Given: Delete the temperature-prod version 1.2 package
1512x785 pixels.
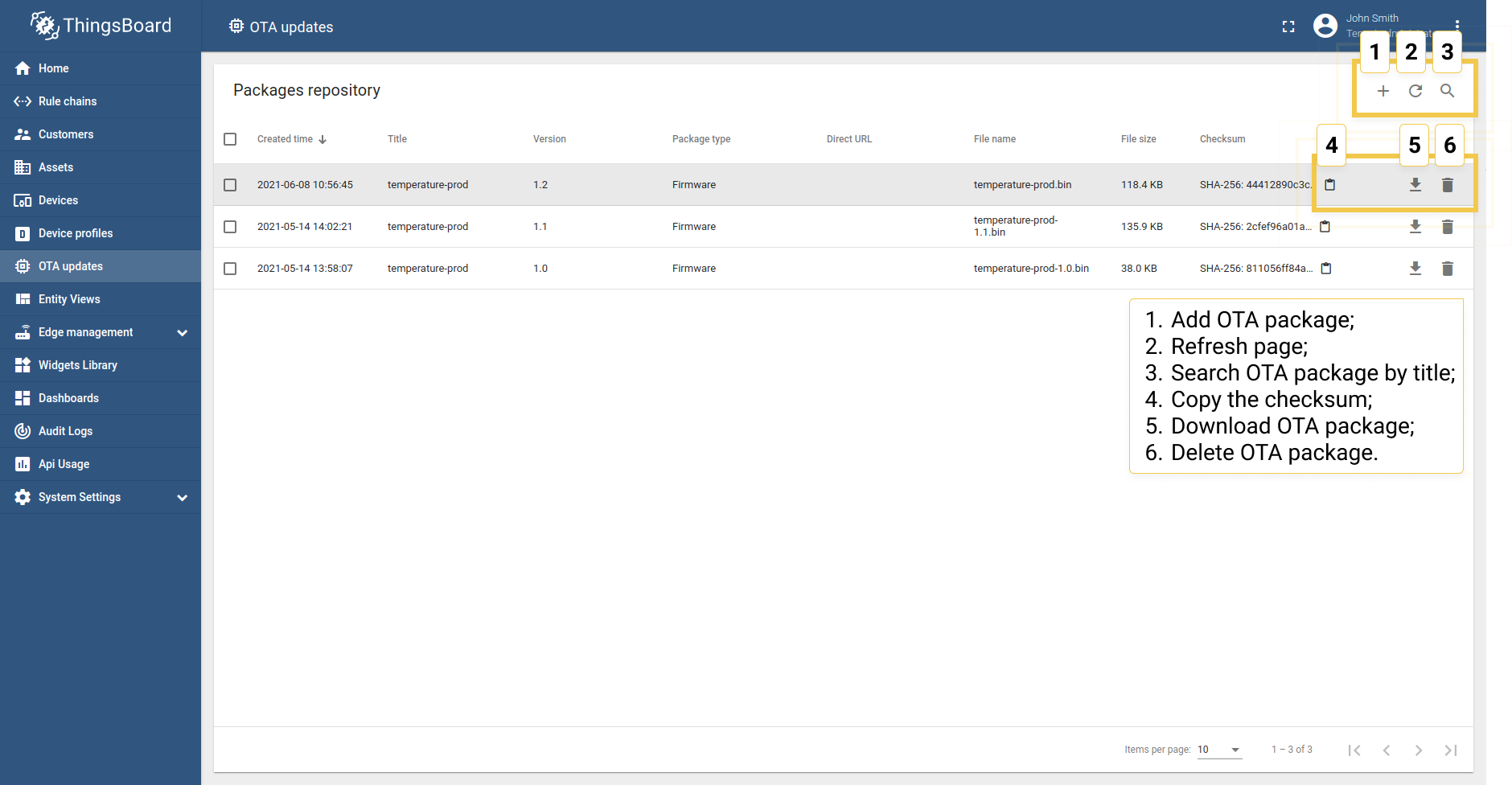Looking at the screenshot, I should (1447, 185).
